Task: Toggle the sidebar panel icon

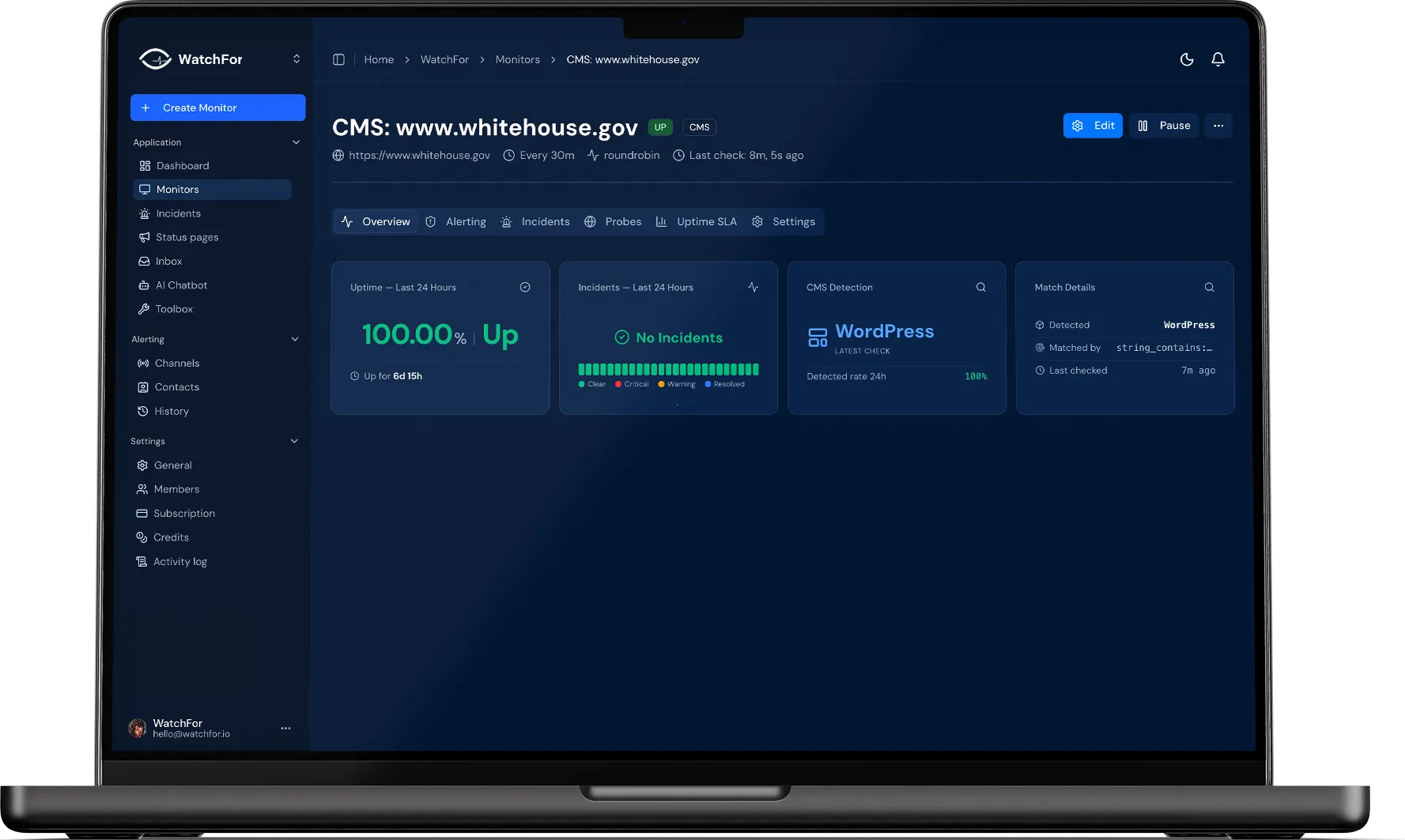Action: pos(338,59)
